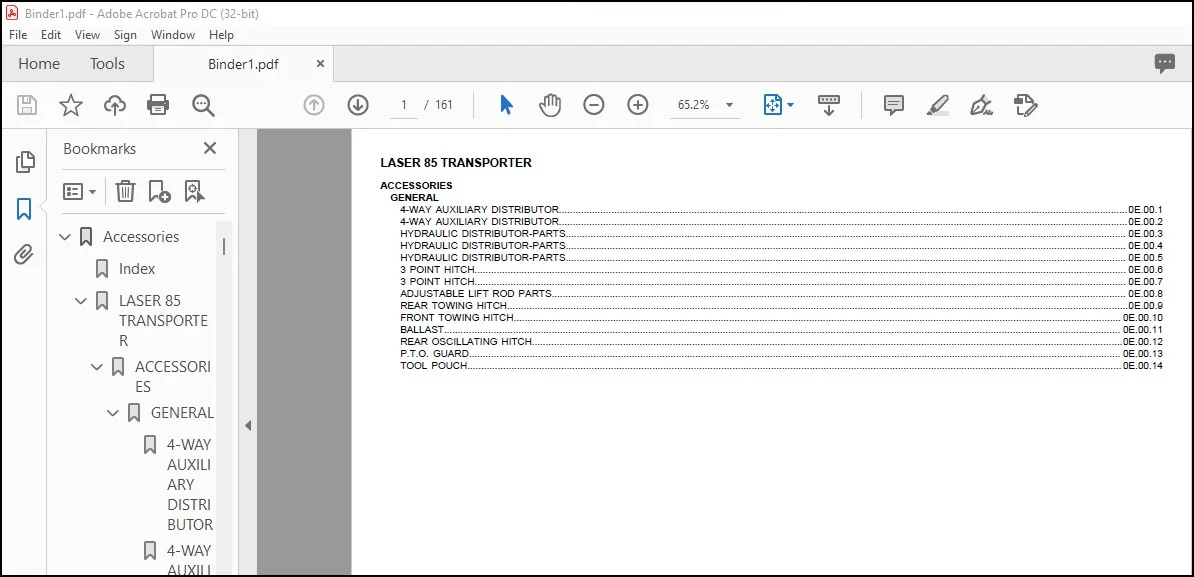The height and width of the screenshot is (577, 1194).
Task: Toggle the Bookmarks panel icon
Action: [x=24, y=209]
